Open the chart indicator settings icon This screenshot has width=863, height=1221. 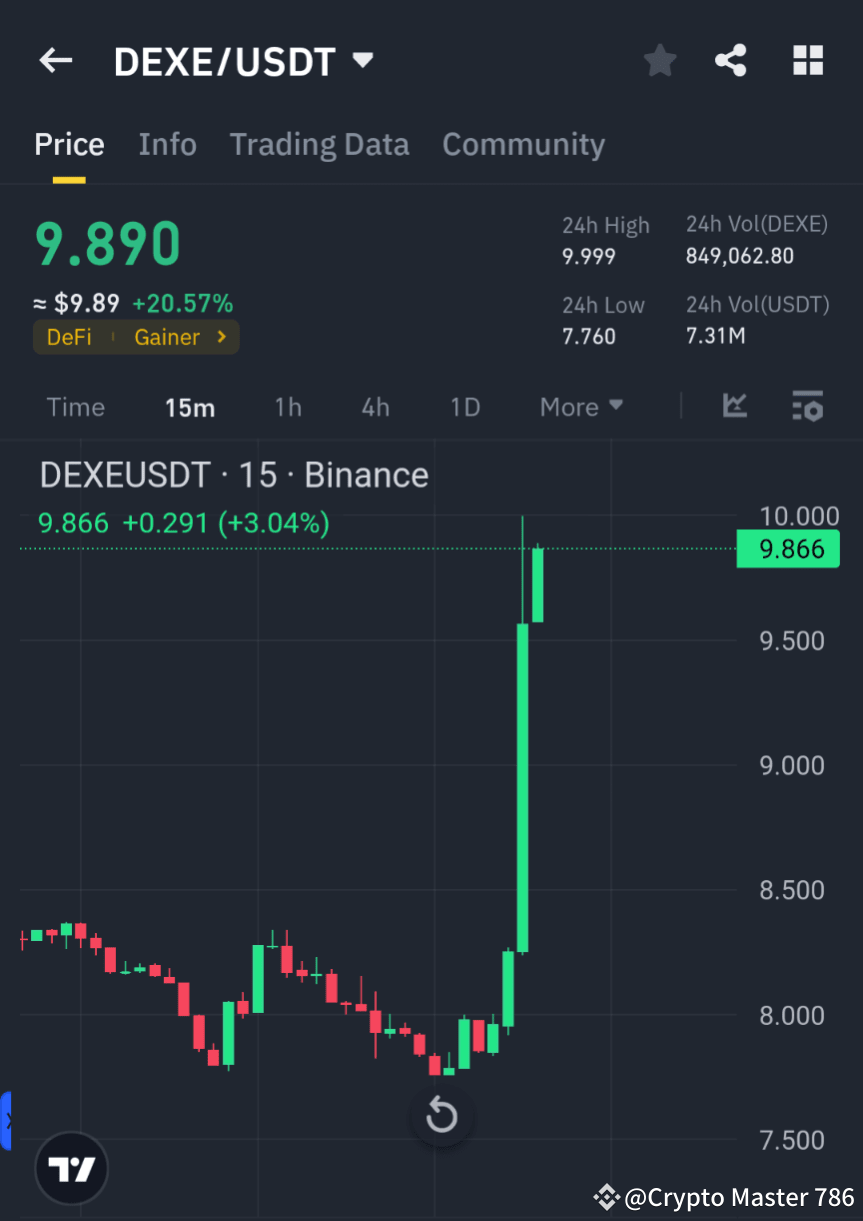click(807, 407)
